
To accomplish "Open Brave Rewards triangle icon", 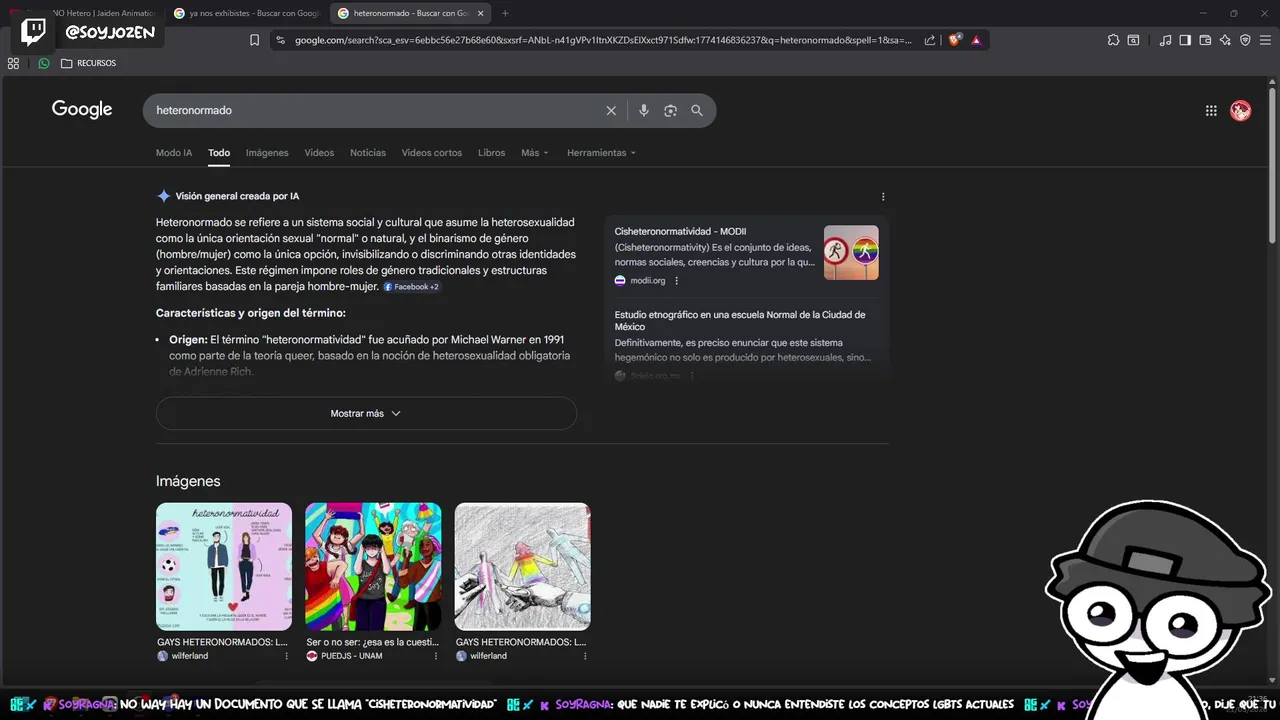I will pos(976,40).
